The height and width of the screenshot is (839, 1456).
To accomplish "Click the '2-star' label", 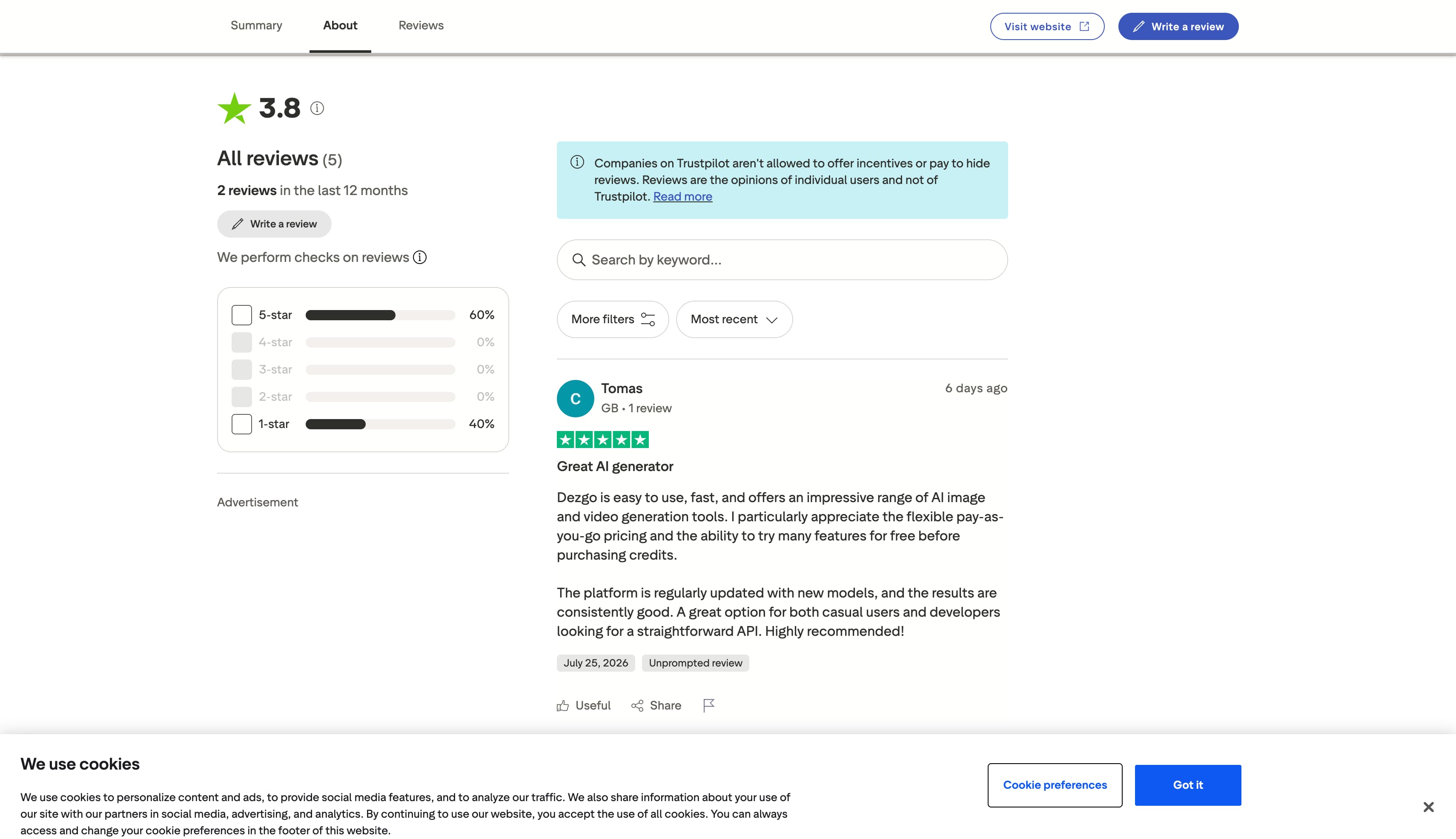I will [275, 397].
